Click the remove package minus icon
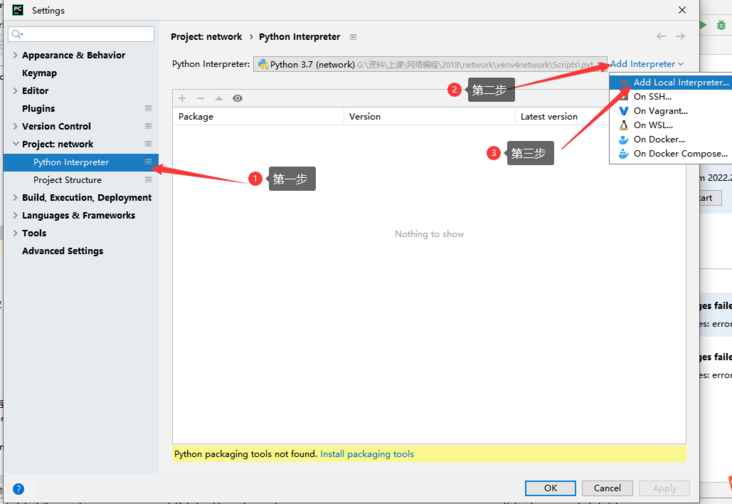The width and height of the screenshot is (732, 504). click(200, 98)
